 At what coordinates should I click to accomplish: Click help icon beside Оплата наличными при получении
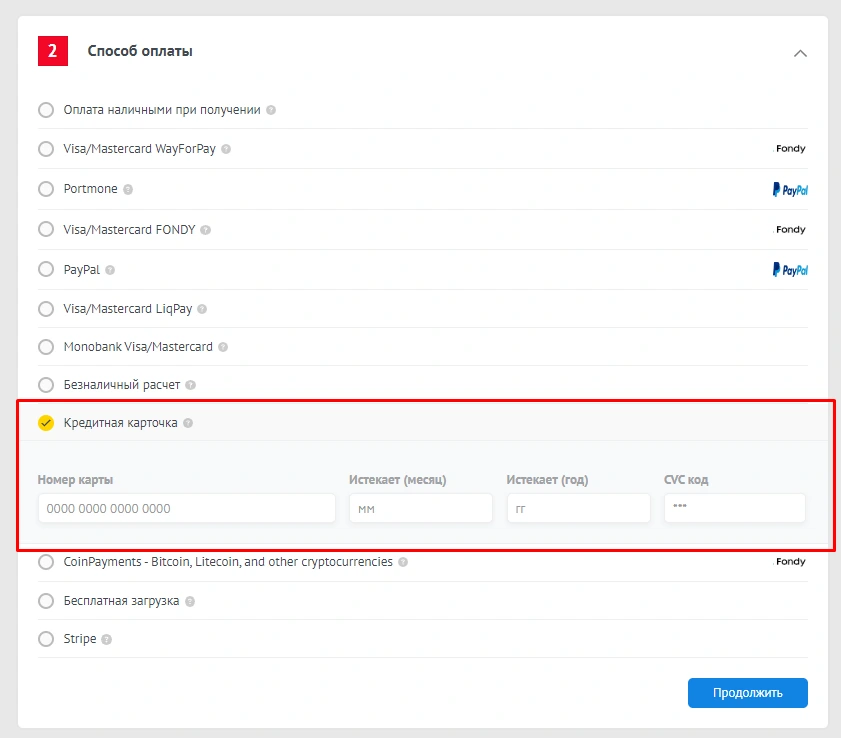point(271,110)
